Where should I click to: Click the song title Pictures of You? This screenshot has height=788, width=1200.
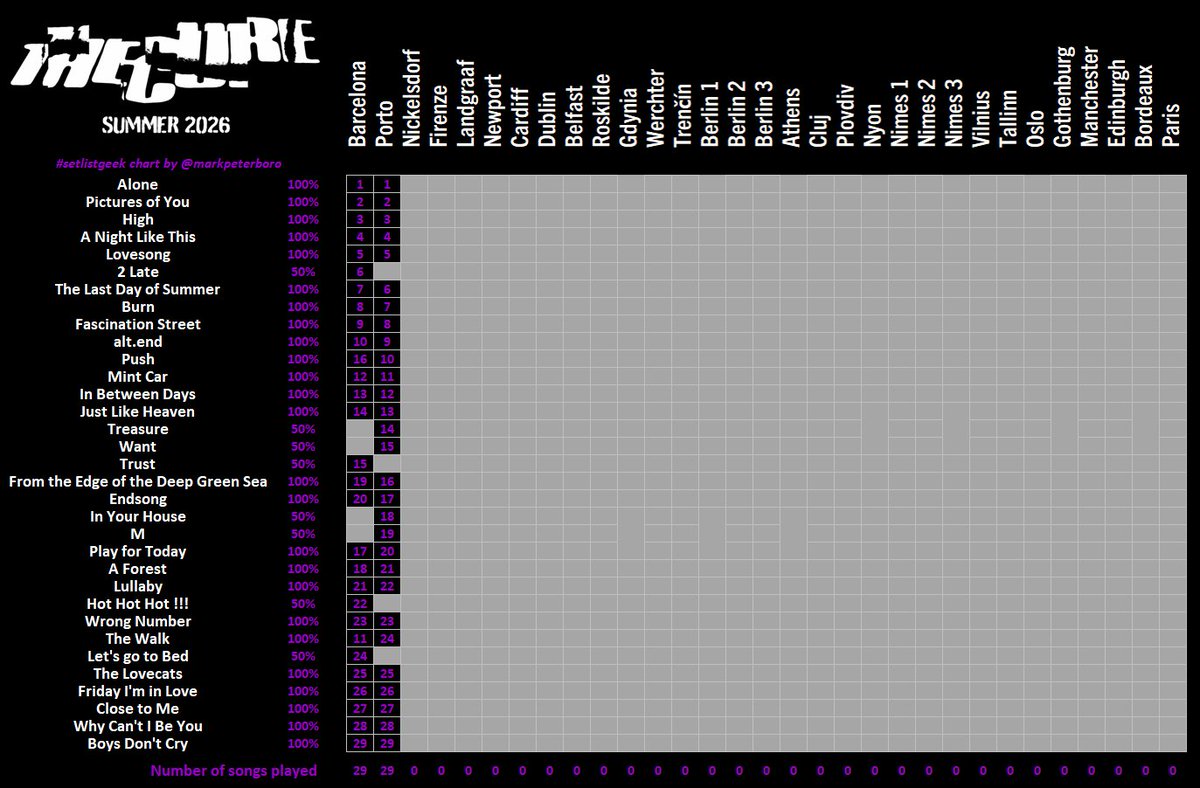[x=138, y=202]
